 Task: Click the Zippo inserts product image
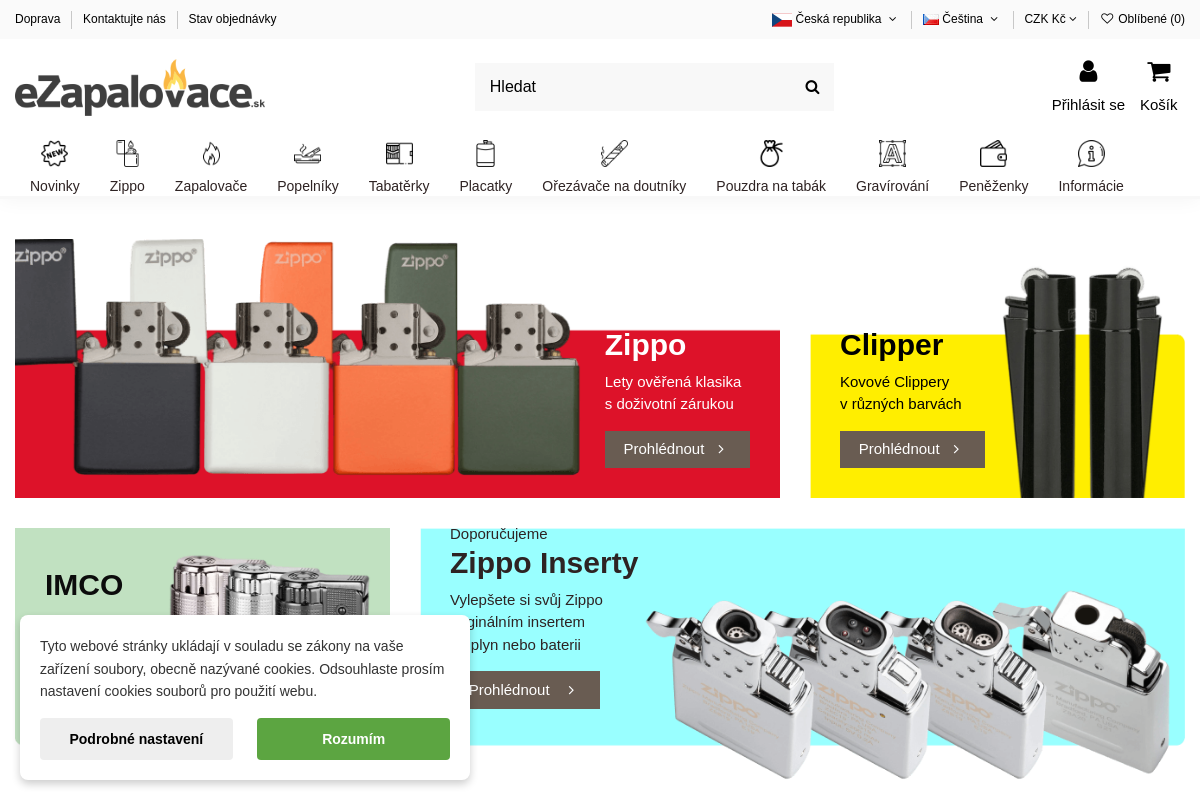coord(908,686)
